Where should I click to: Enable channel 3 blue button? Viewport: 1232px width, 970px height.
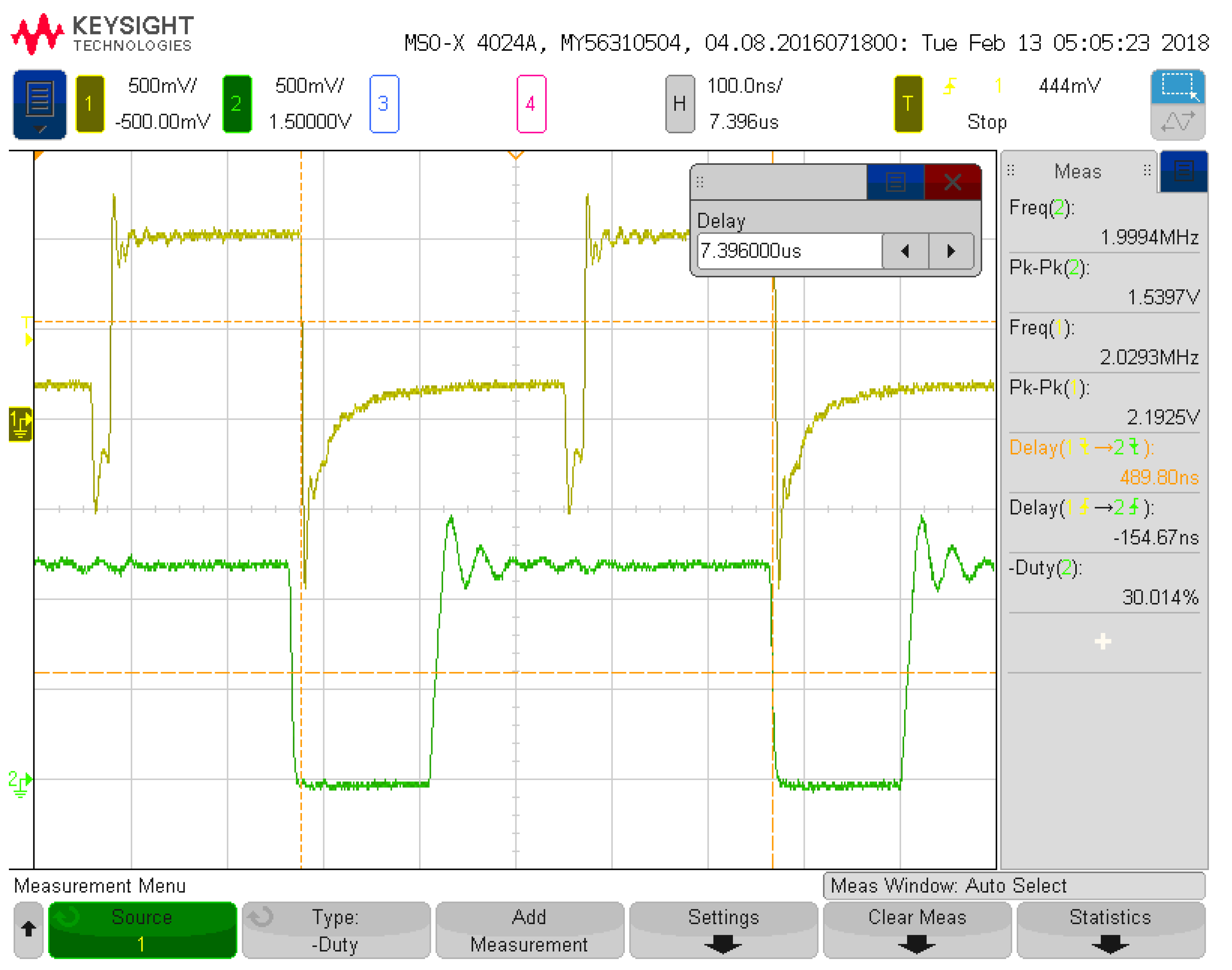pos(384,104)
